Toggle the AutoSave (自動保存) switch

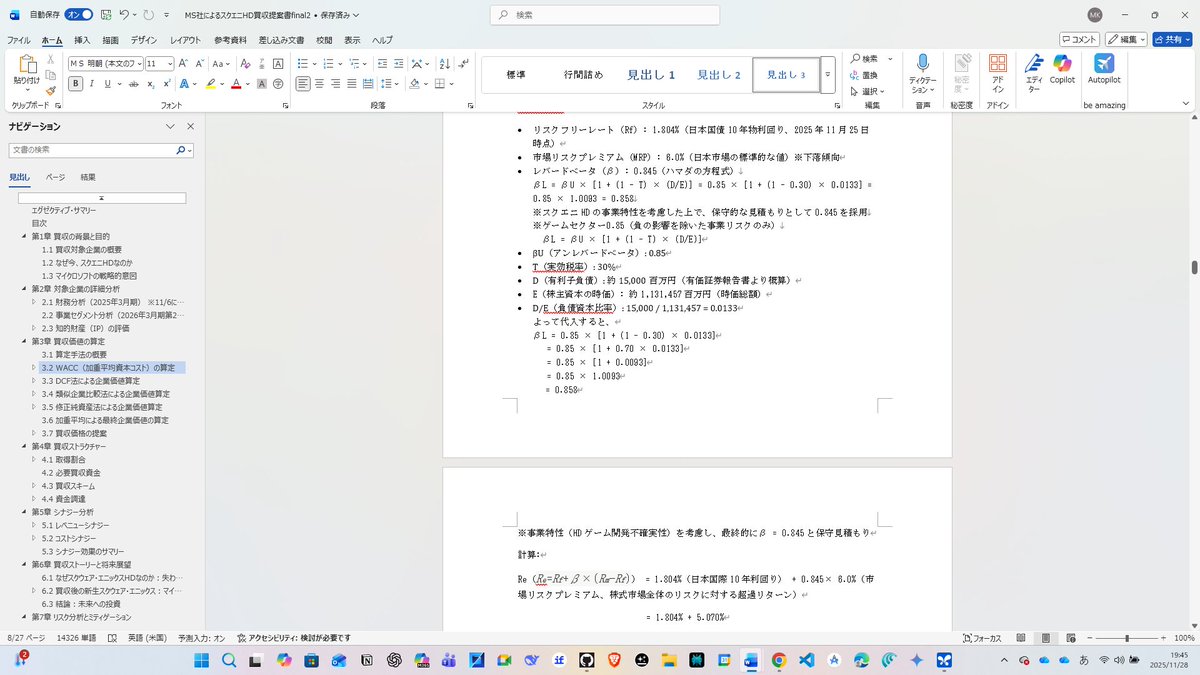click(x=79, y=15)
